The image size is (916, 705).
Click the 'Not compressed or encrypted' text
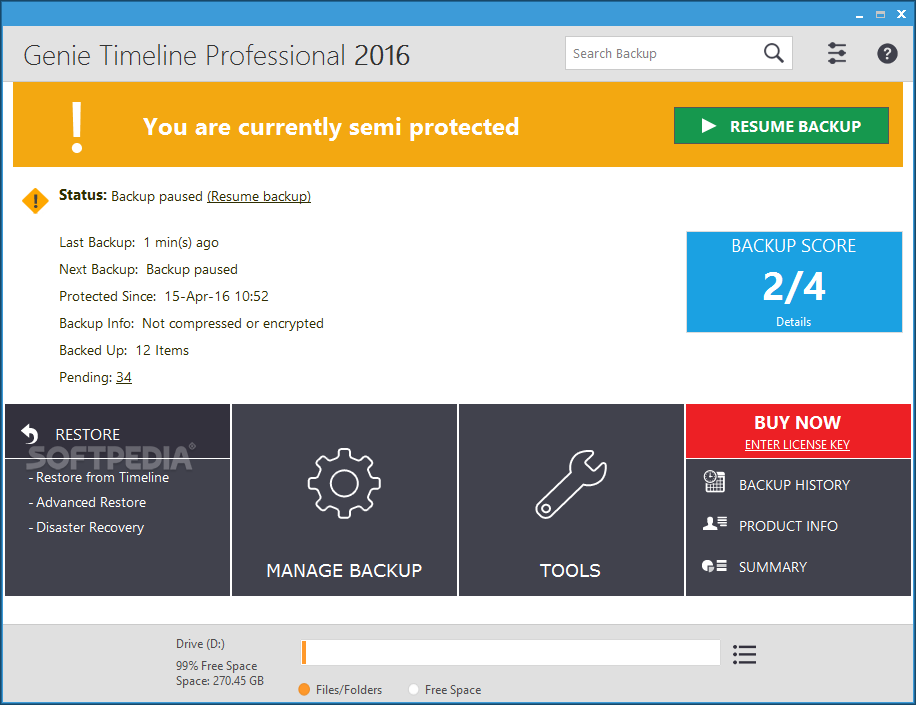click(233, 324)
